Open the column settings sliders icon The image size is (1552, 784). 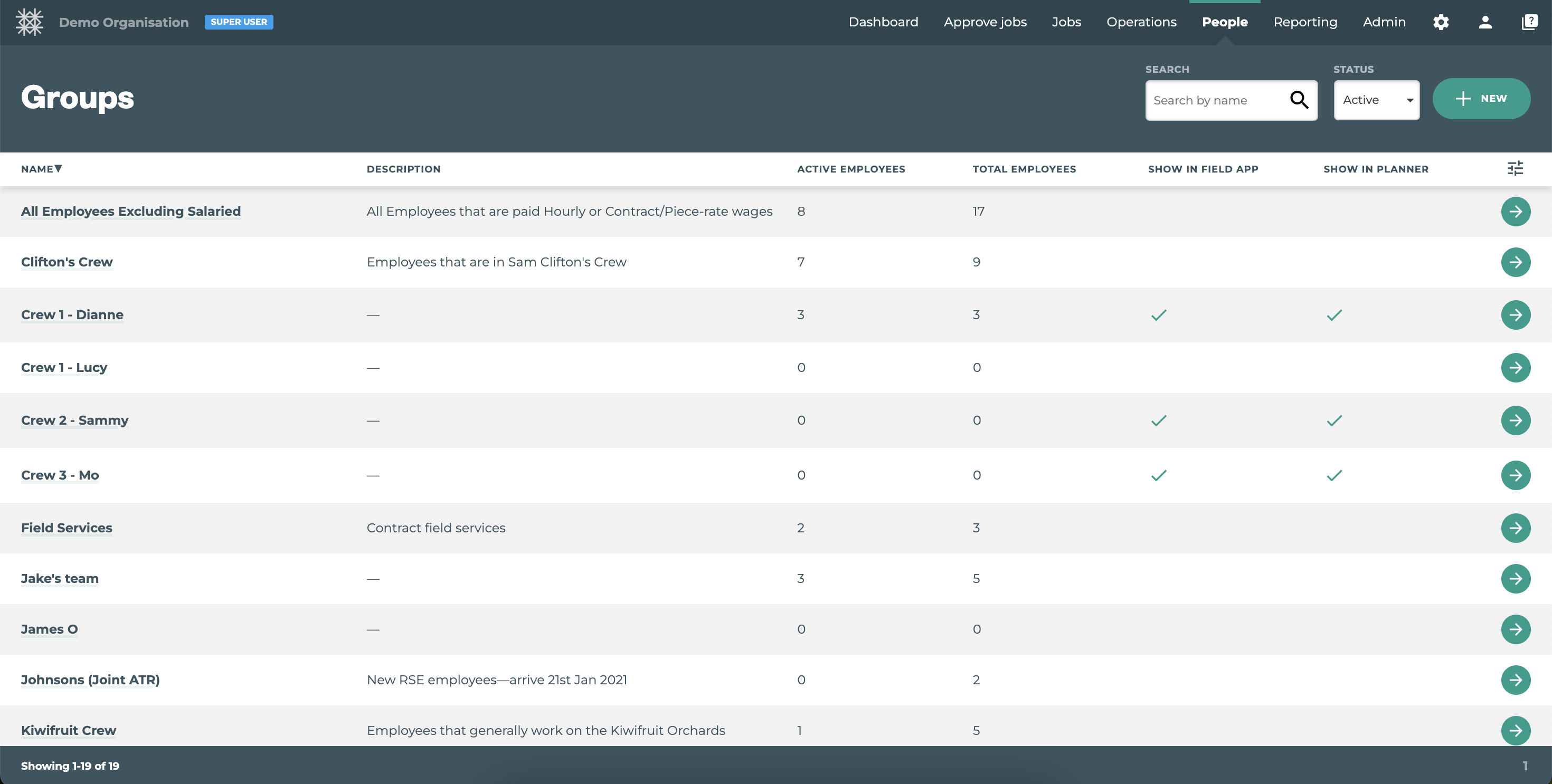tap(1515, 169)
